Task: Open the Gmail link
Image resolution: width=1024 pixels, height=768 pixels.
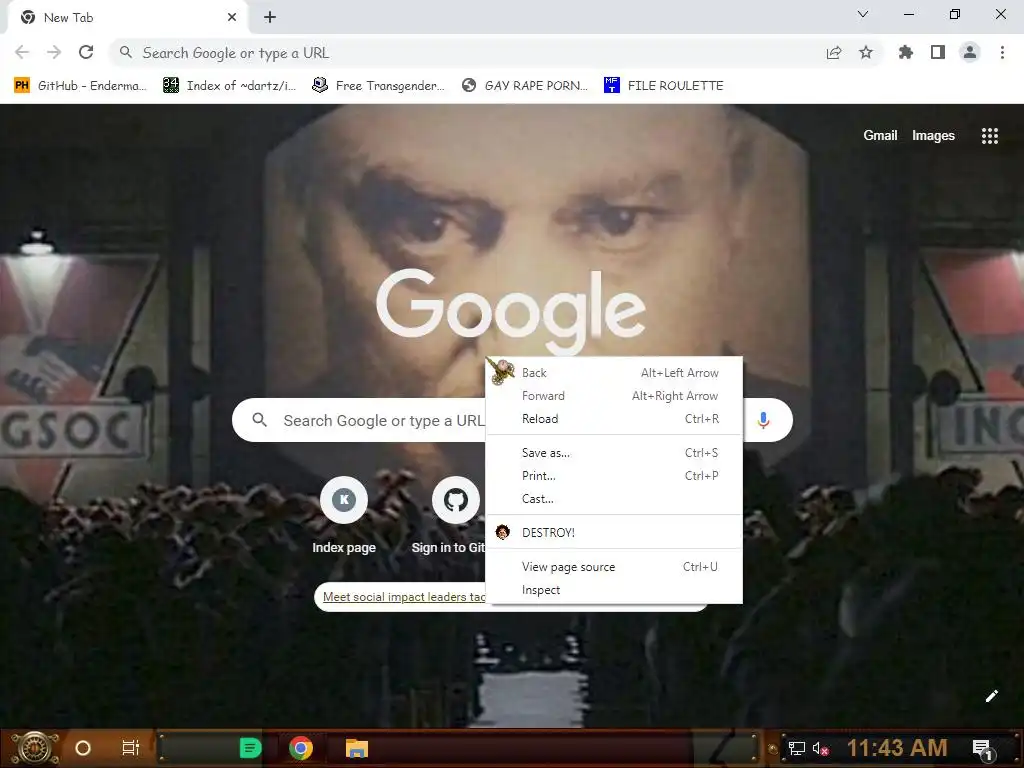Action: pyautogui.click(x=880, y=135)
